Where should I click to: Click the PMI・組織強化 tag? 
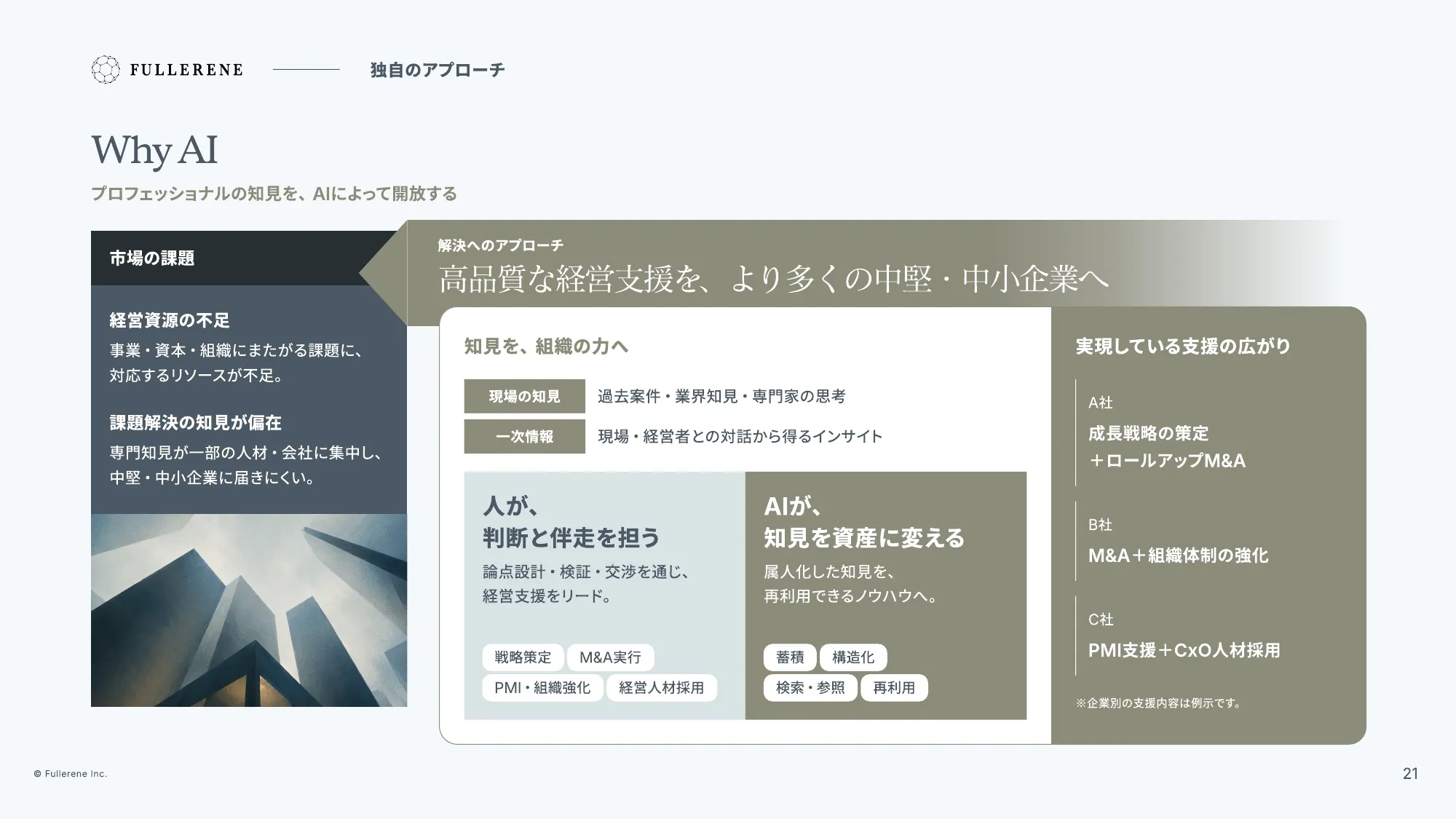click(x=542, y=688)
